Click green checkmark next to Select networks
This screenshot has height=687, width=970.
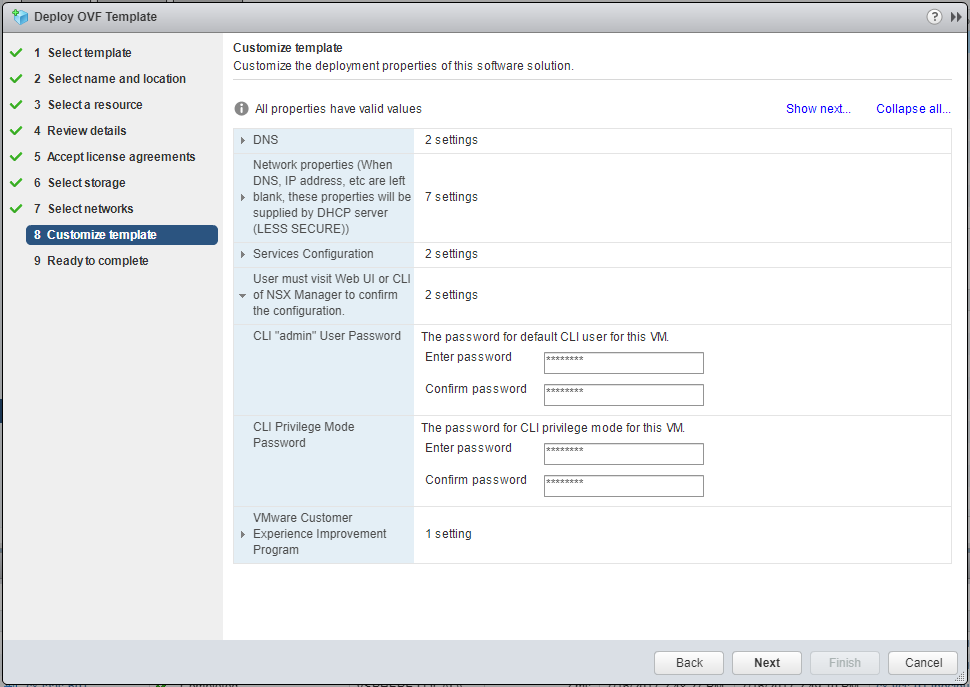[x=16, y=209]
